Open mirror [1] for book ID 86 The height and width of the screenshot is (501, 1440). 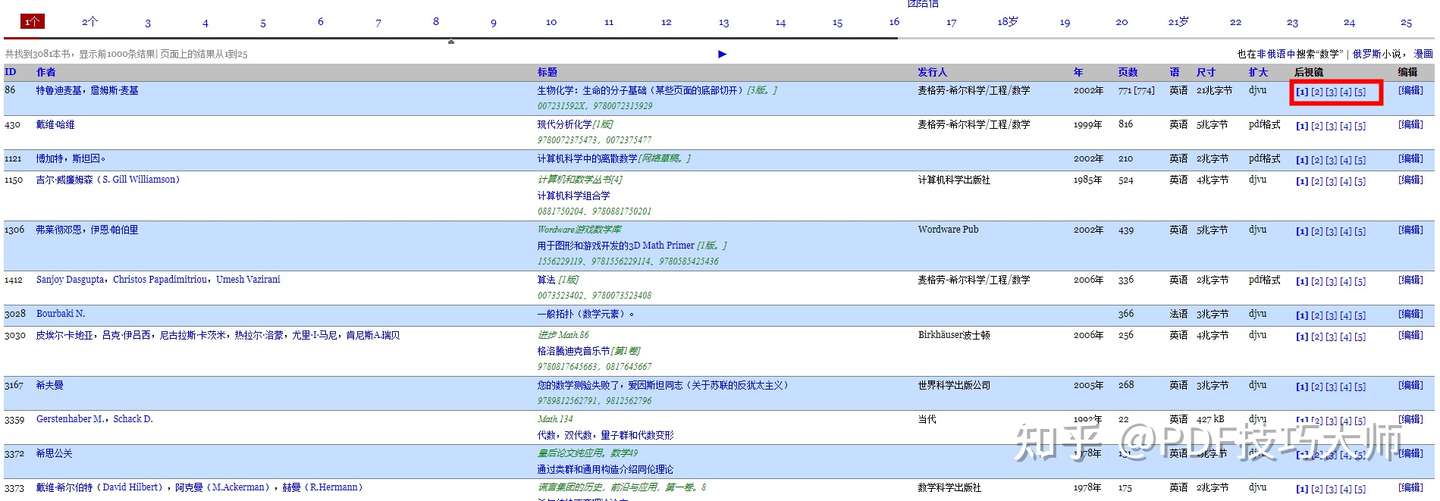point(1302,92)
